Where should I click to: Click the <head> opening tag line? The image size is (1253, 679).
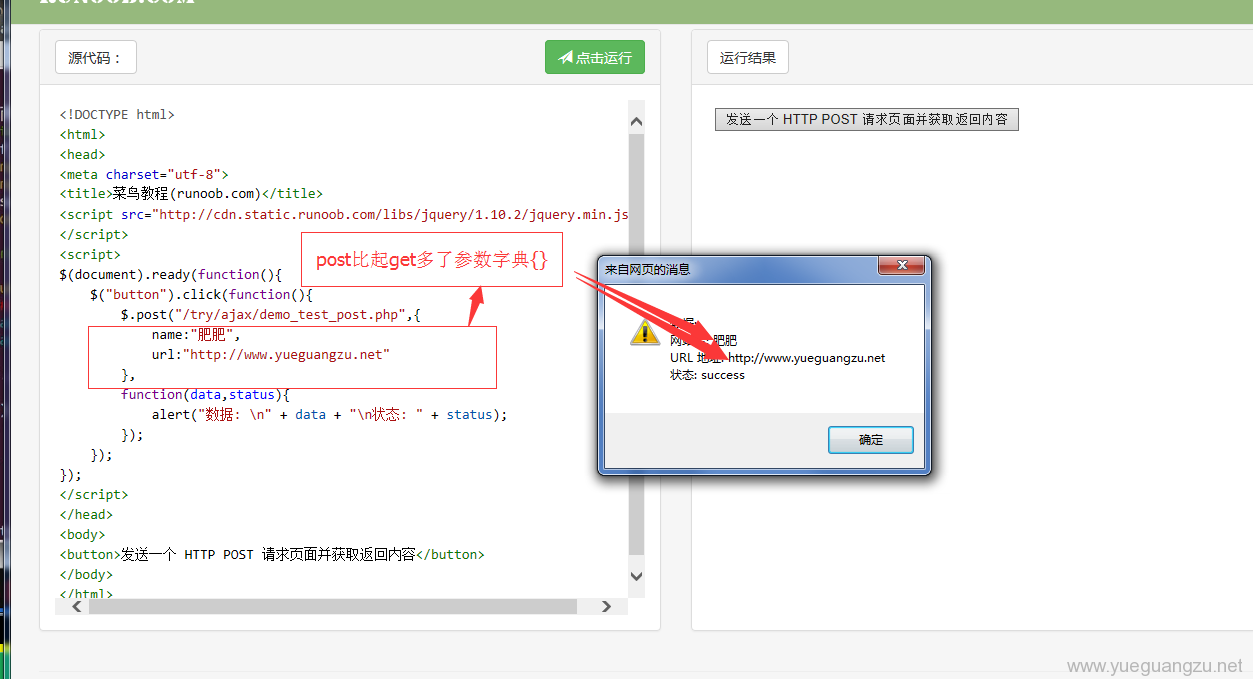pyautogui.click(x=82, y=154)
